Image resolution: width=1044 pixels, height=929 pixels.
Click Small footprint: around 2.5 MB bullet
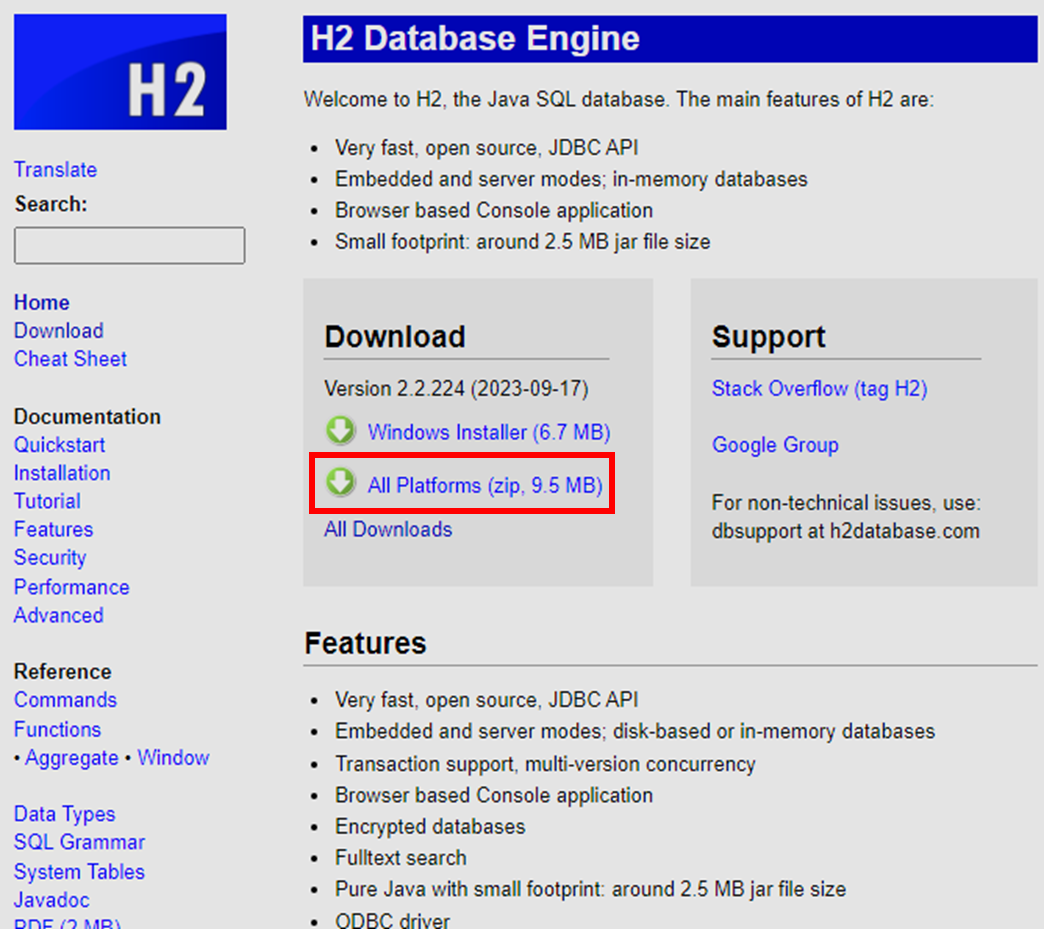(523, 241)
